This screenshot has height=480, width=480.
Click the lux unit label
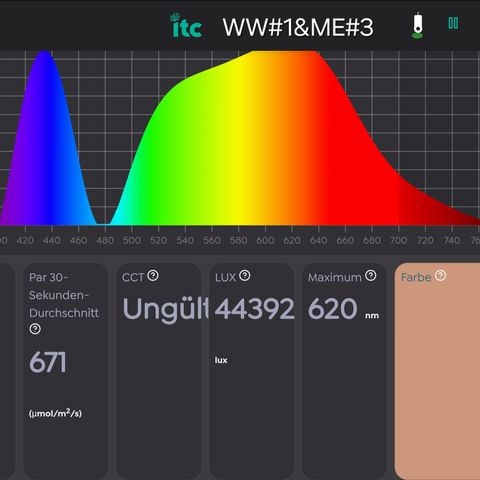click(221, 360)
